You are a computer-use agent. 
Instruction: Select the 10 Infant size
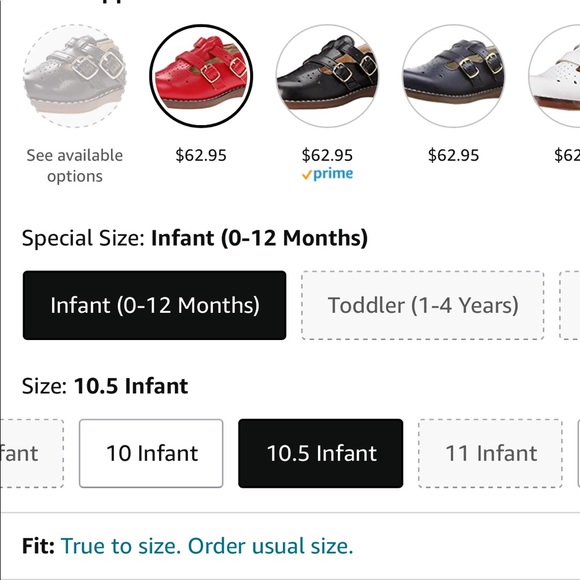pyautogui.click(x=151, y=453)
